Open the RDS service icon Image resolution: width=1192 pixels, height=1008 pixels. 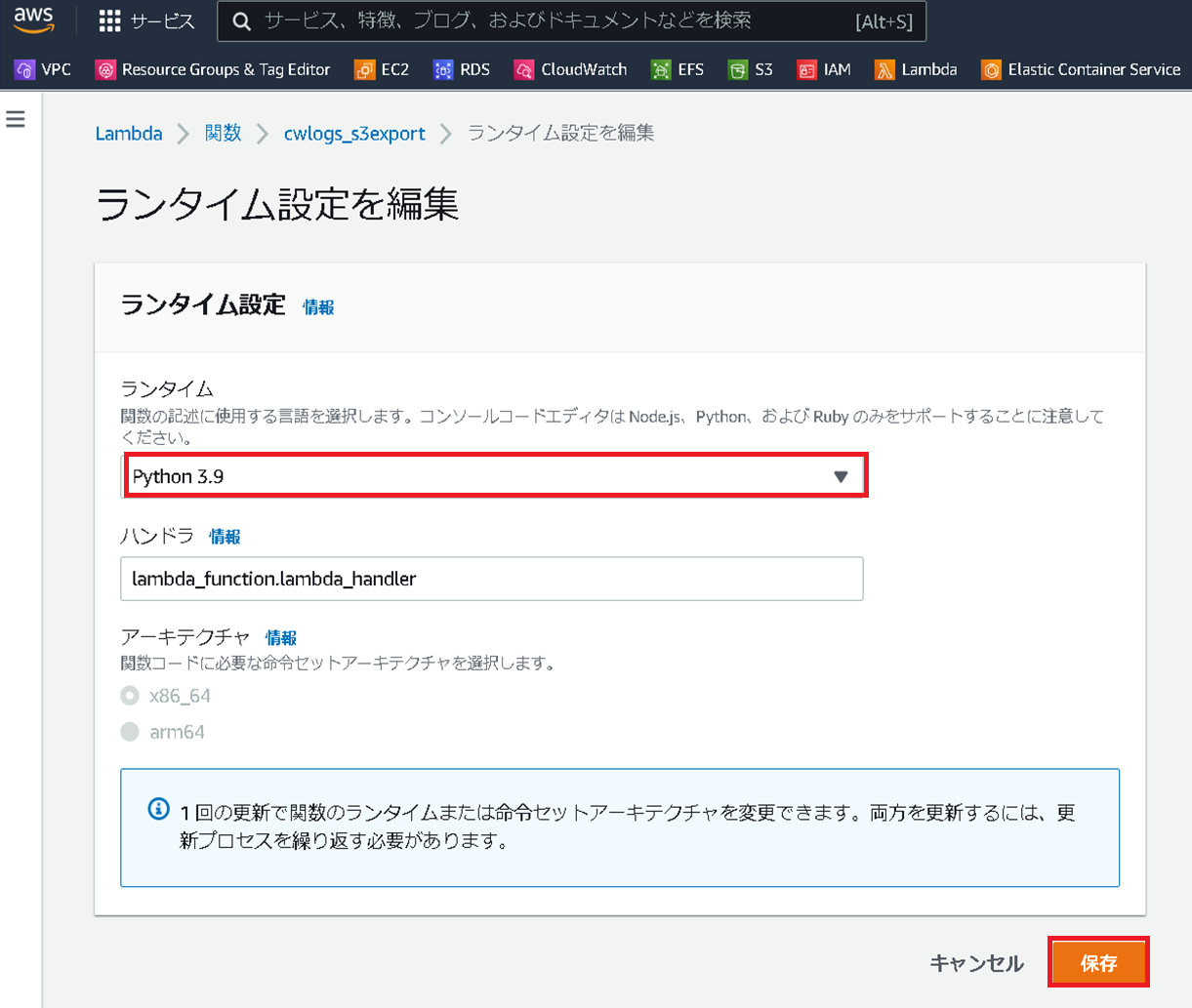coord(461,69)
